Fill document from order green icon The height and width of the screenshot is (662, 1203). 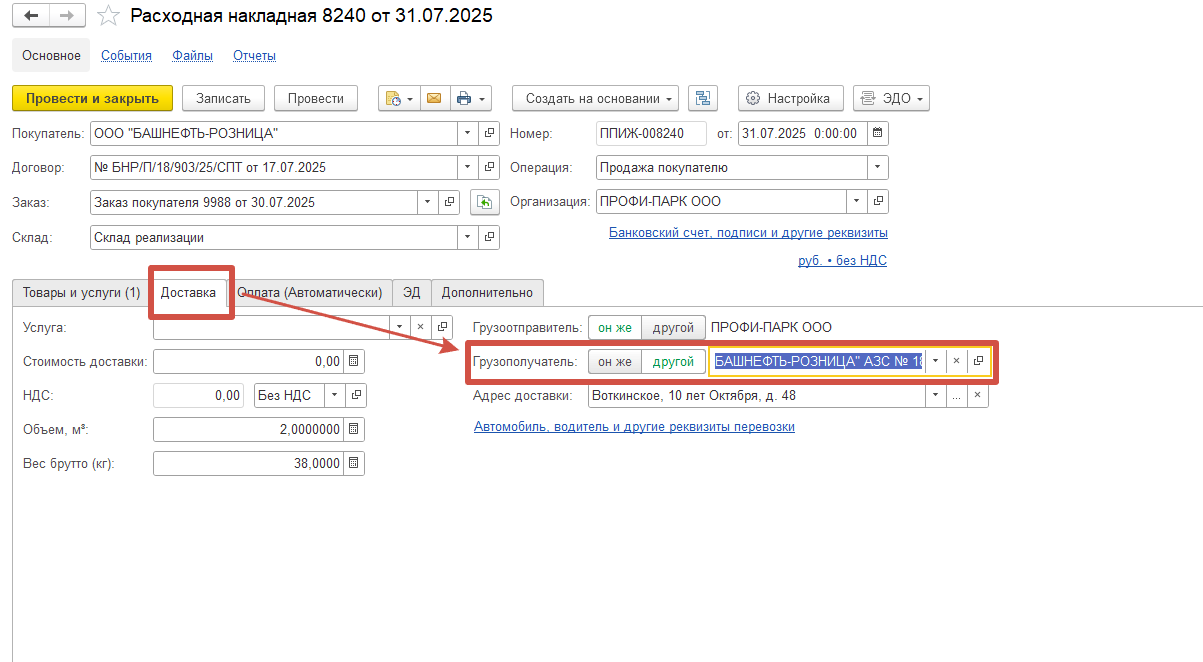point(484,202)
